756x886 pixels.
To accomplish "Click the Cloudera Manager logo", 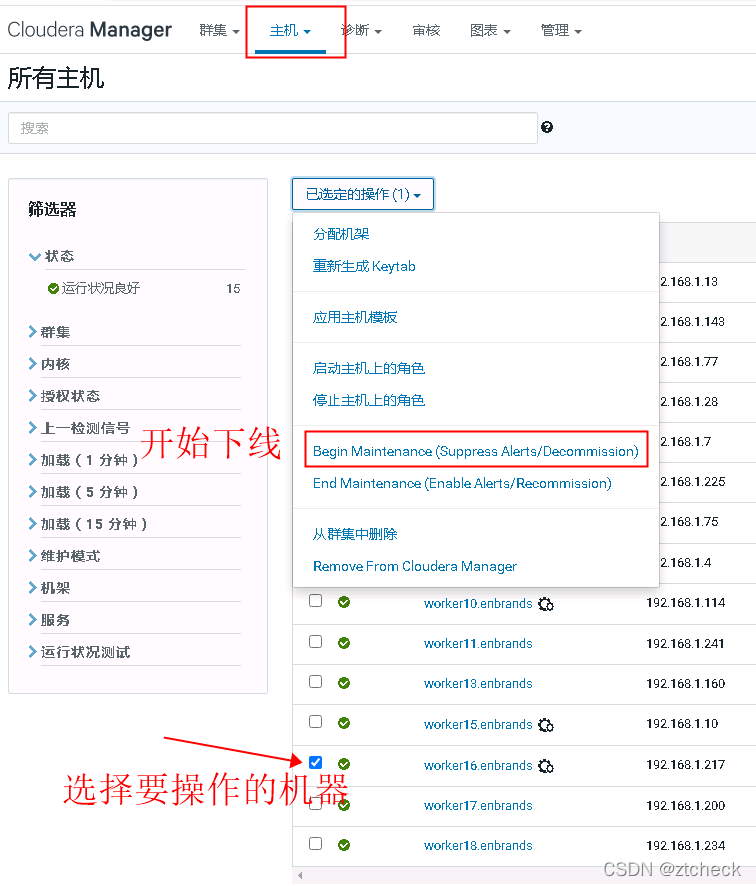I will pyautogui.click(x=89, y=29).
